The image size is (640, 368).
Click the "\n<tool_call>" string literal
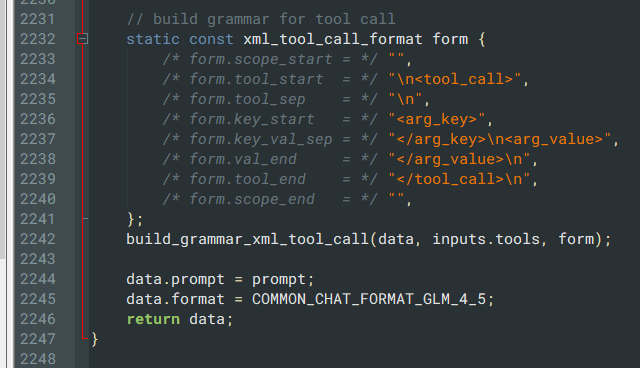(455, 79)
